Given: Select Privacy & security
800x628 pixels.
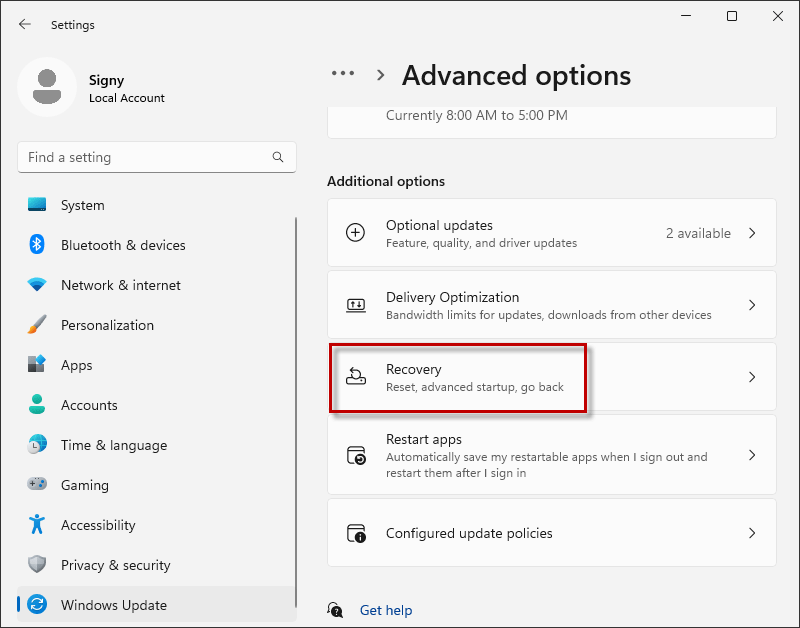Looking at the screenshot, I should pyautogui.click(x=156, y=565).
